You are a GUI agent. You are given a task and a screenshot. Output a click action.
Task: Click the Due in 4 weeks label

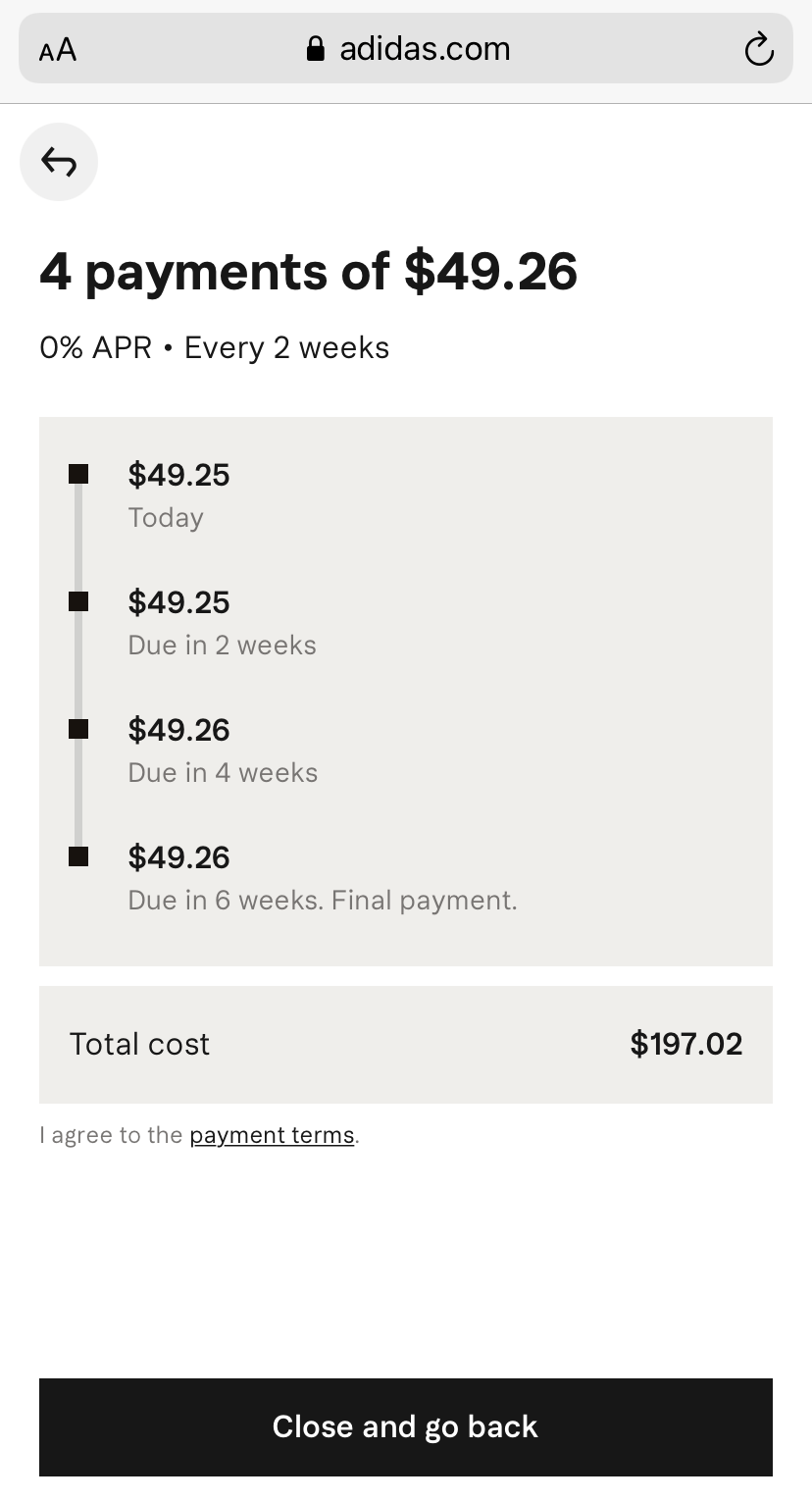(x=223, y=773)
